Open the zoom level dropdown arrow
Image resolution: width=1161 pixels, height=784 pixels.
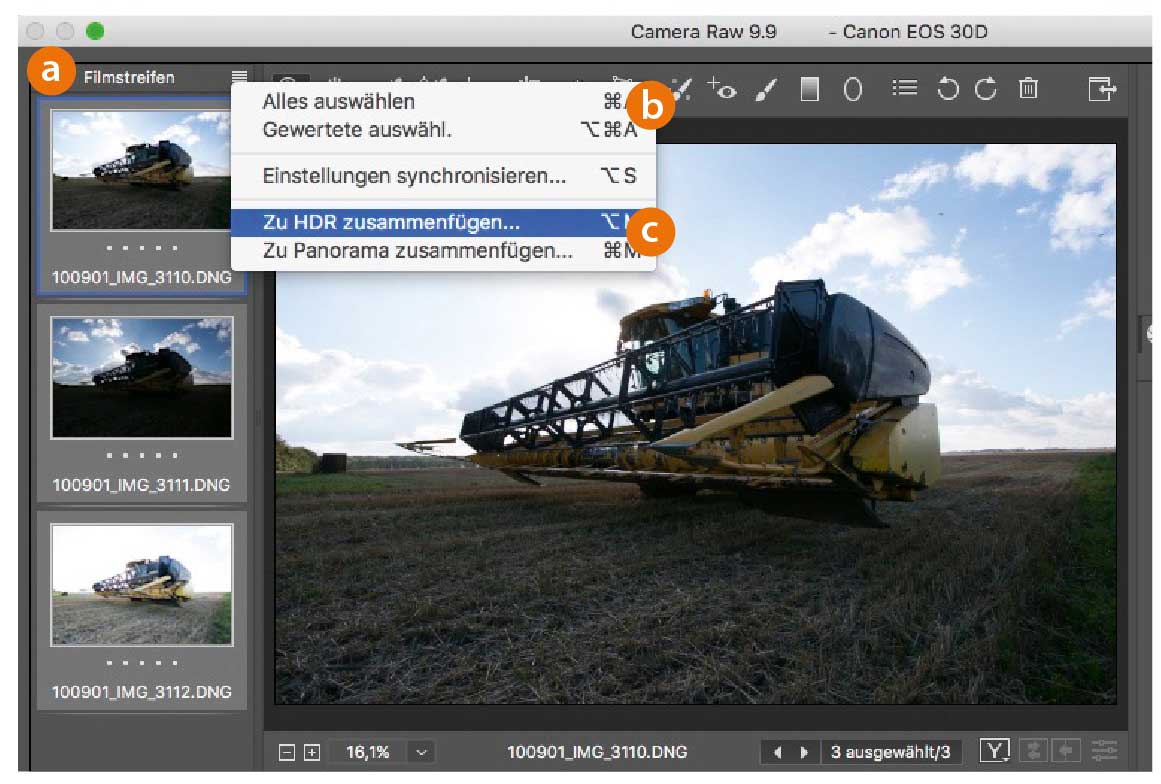(422, 752)
